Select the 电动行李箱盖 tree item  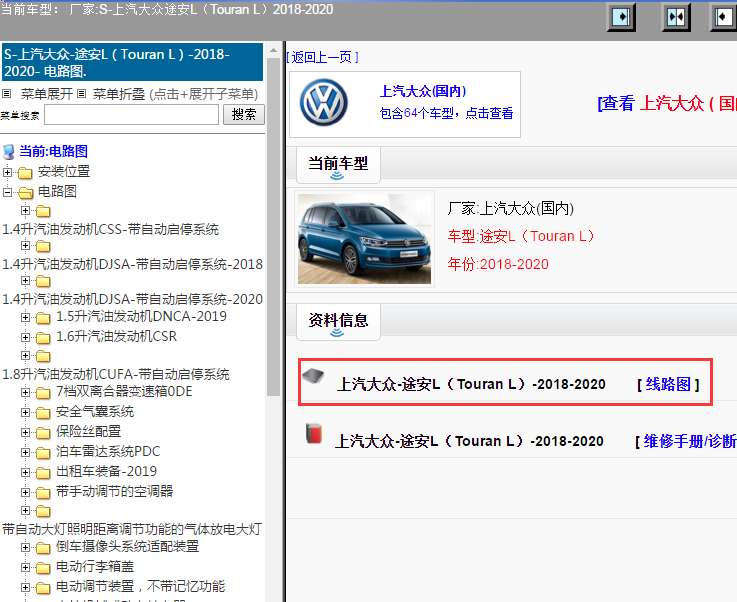click(x=95, y=567)
